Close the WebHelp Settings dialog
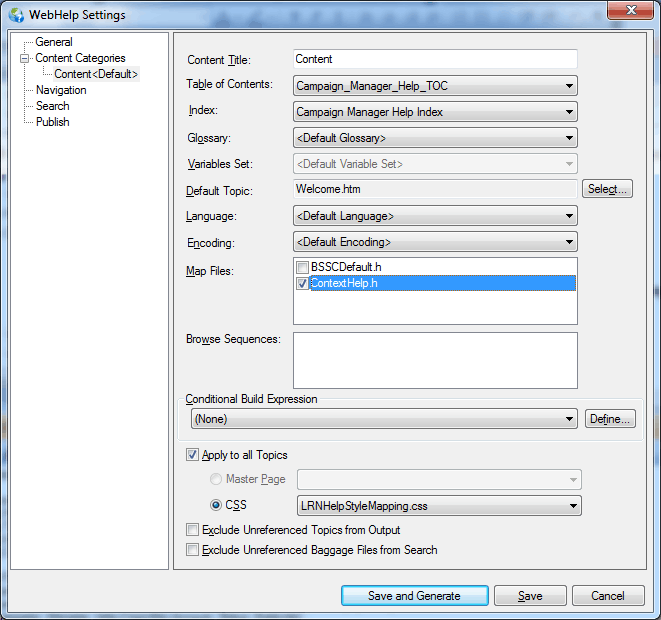Image resolution: width=661 pixels, height=620 pixels. (630, 10)
